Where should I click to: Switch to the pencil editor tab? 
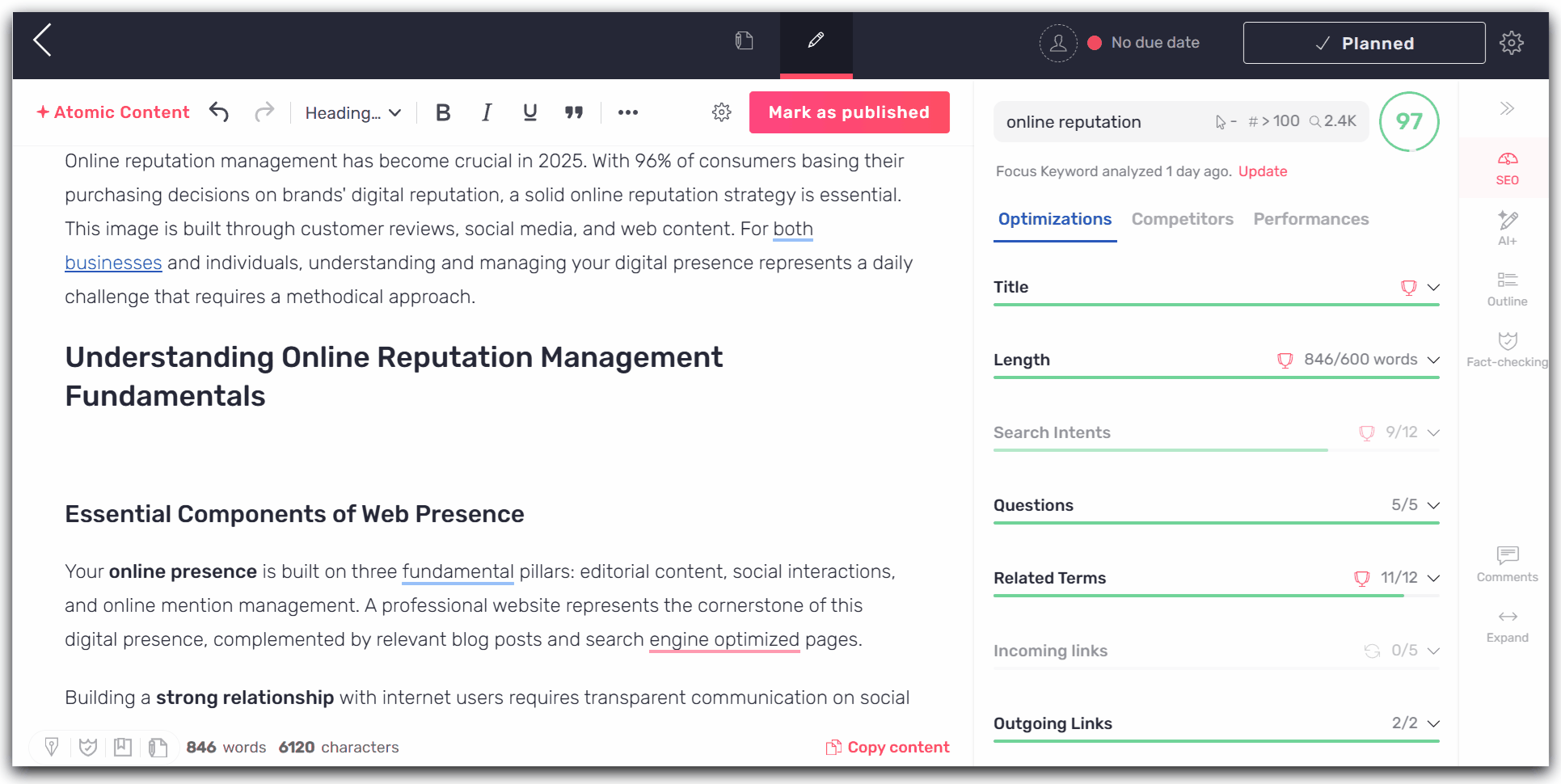point(816,40)
